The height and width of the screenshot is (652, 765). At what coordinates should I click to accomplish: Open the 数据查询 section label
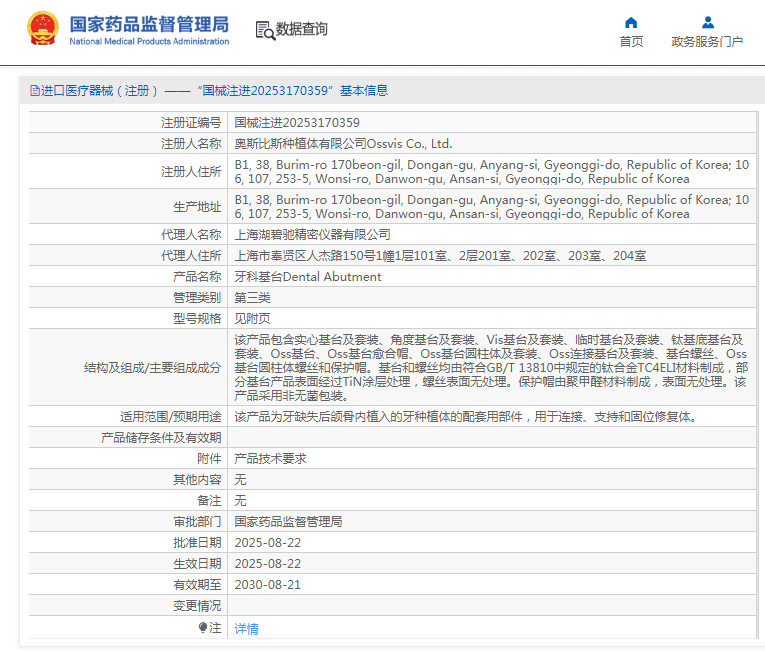point(302,30)
